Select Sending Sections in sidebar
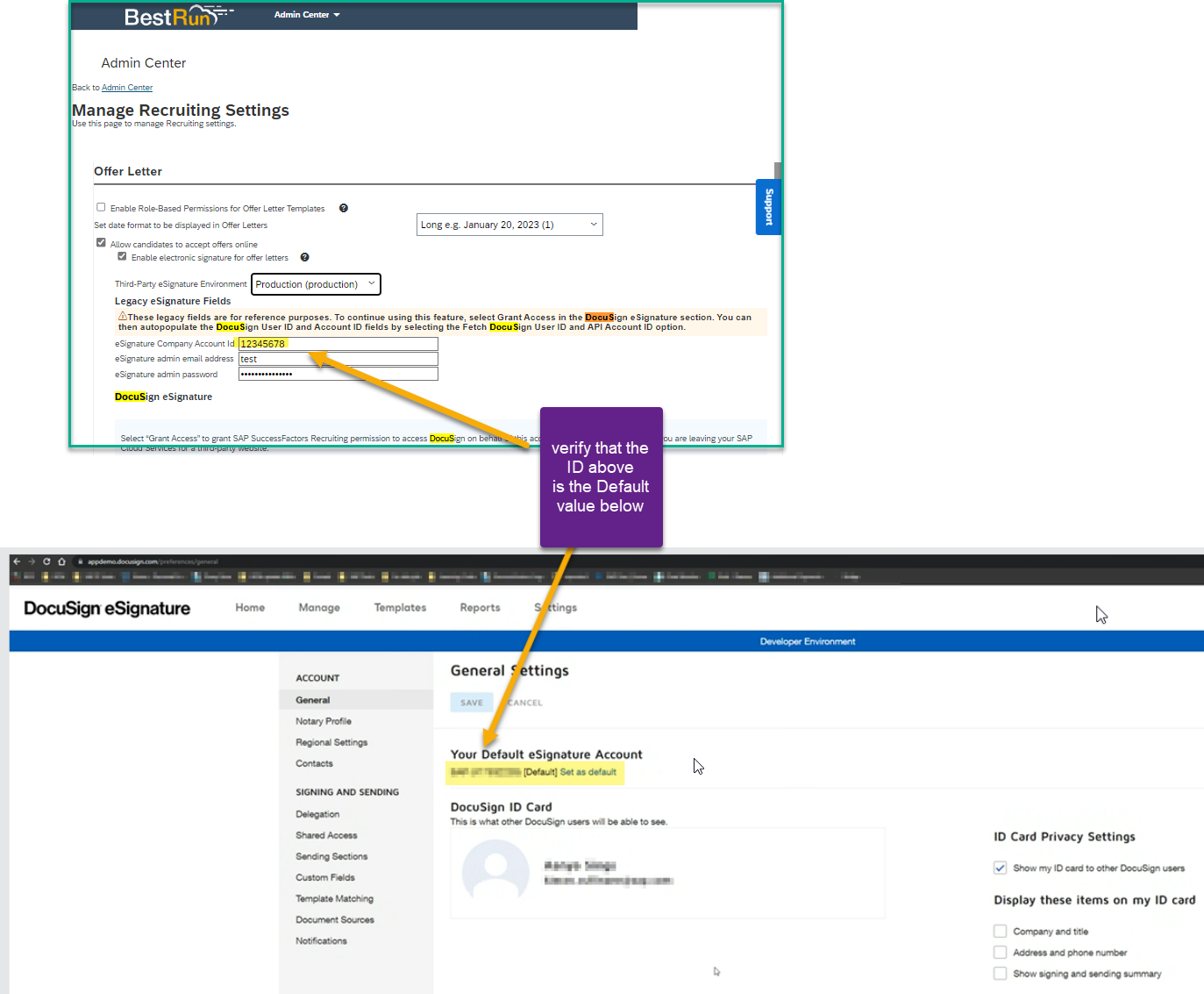1204x994 pixels. [x=331, y=856]
